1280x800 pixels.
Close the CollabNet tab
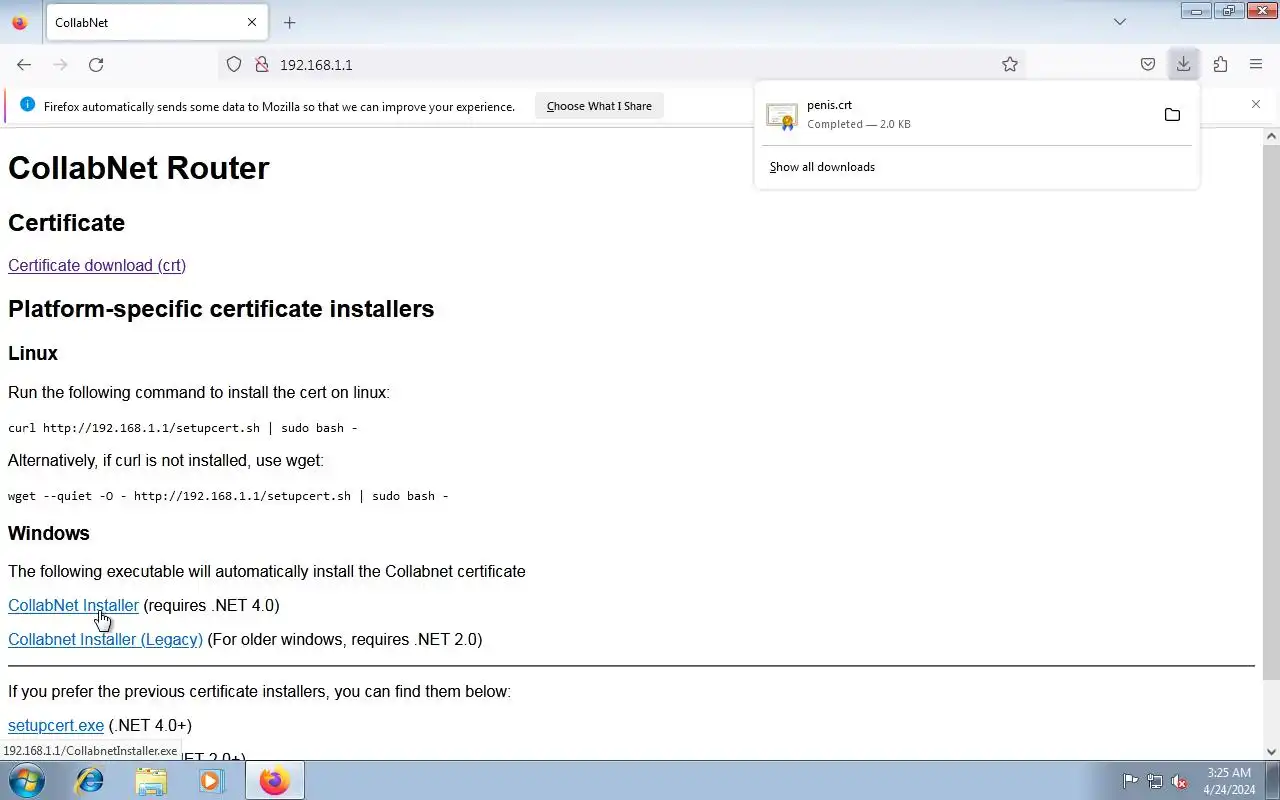click(x=252, y=22)
